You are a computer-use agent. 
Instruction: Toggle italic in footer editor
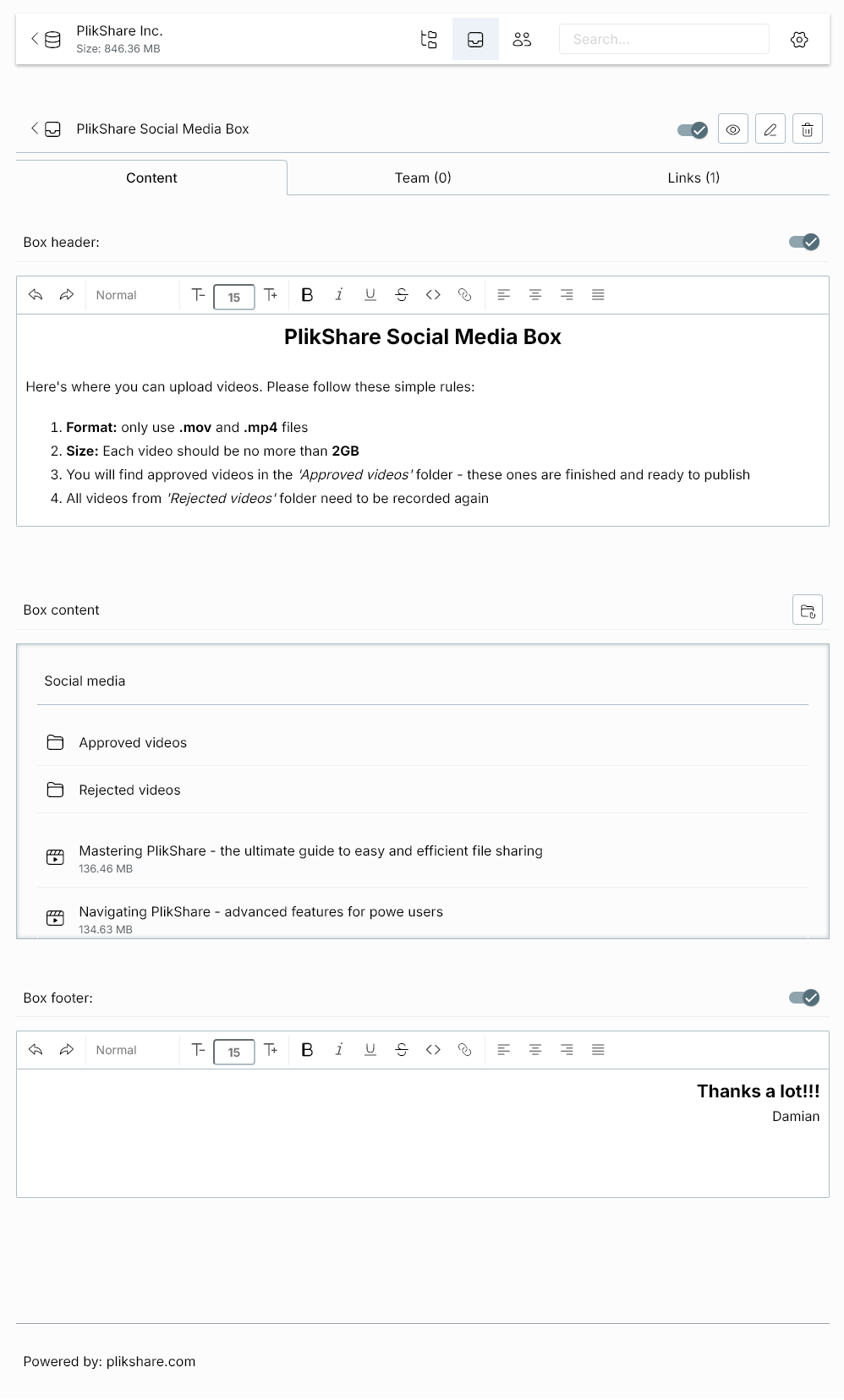point(338,1050)
